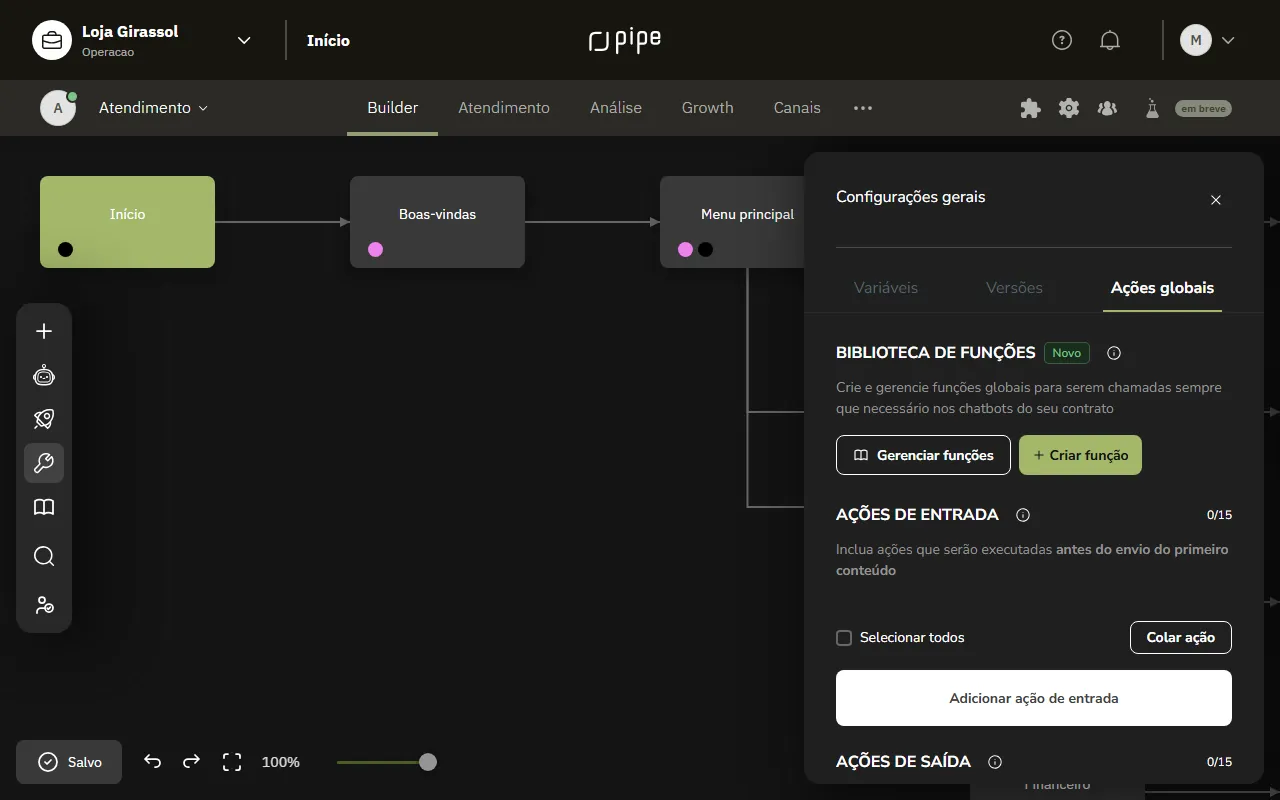Screen dimensions: 1280x800
Task: Switch to the Análise tab
Action: [616, 108]
